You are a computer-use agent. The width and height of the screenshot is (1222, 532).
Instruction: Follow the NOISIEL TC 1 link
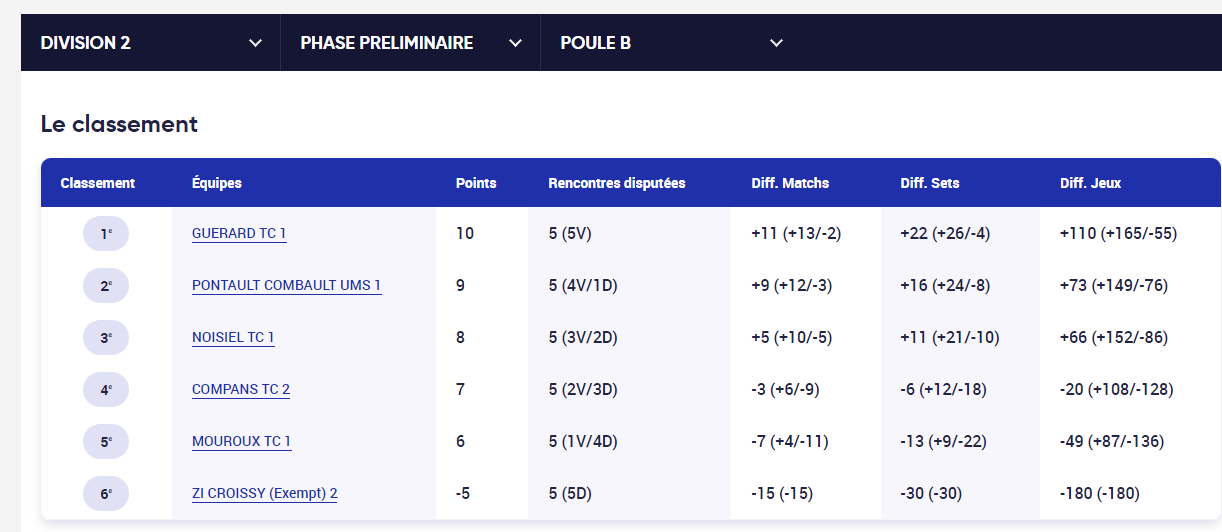[x=233, y=337]
